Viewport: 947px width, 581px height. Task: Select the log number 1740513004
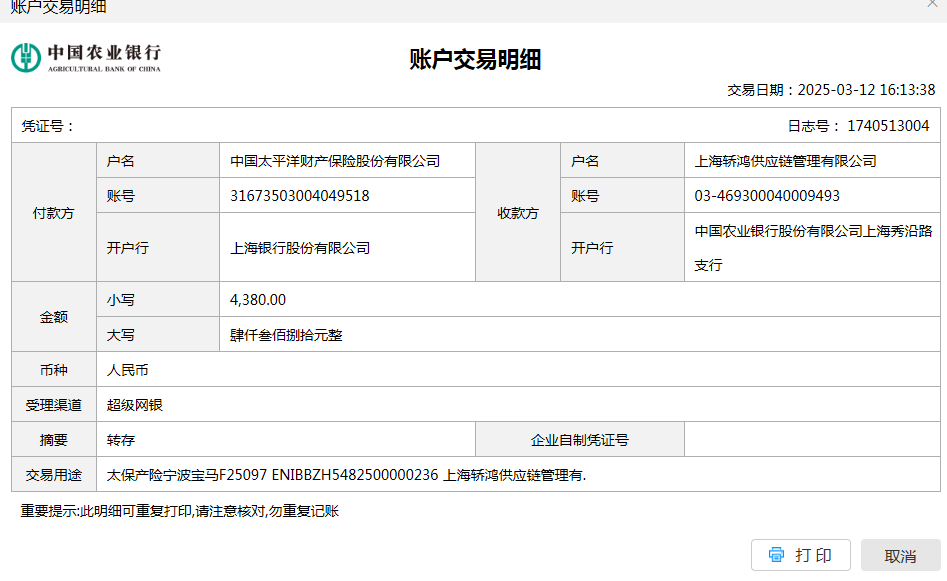tap(887, 126)
